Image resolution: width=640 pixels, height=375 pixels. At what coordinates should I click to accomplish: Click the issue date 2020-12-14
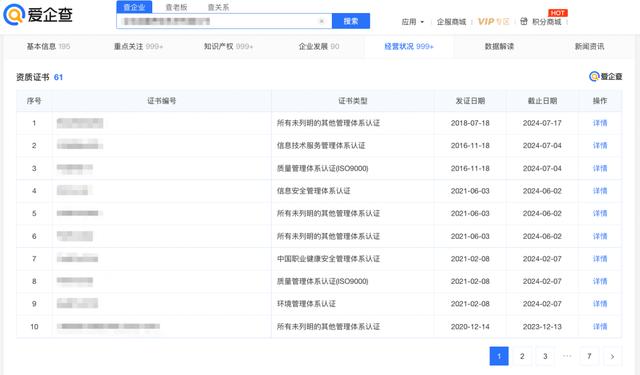pyautogui.click(x=470, y=326)
